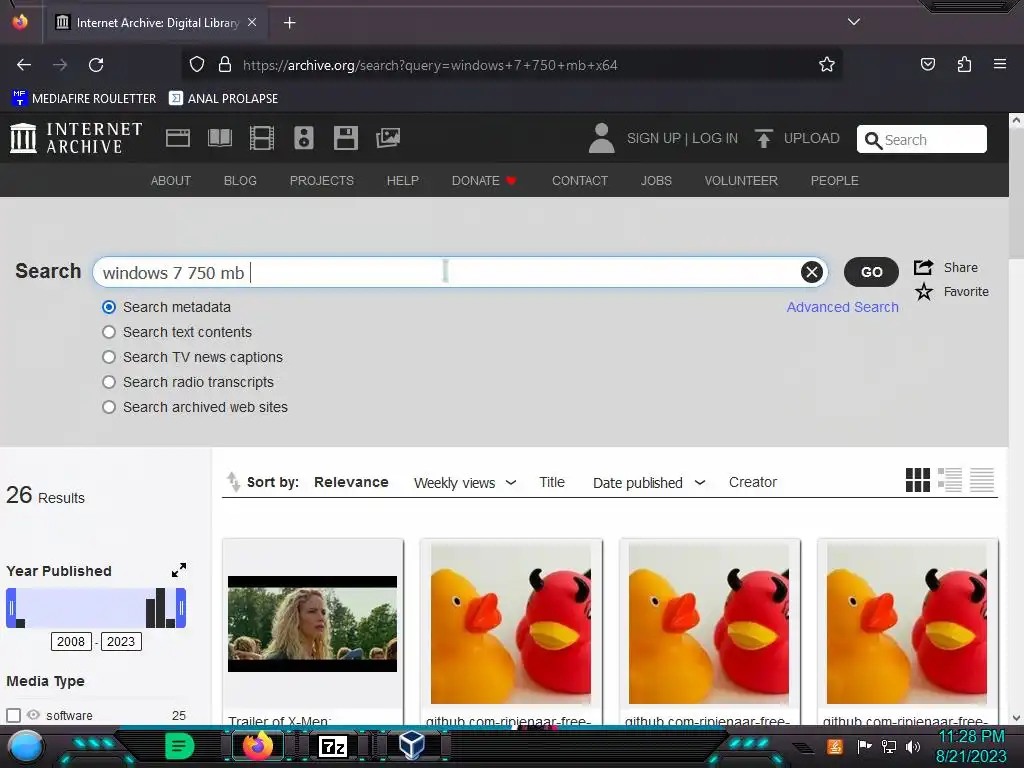Open 7-Zip from the taskbar

(x=332, y=746)
